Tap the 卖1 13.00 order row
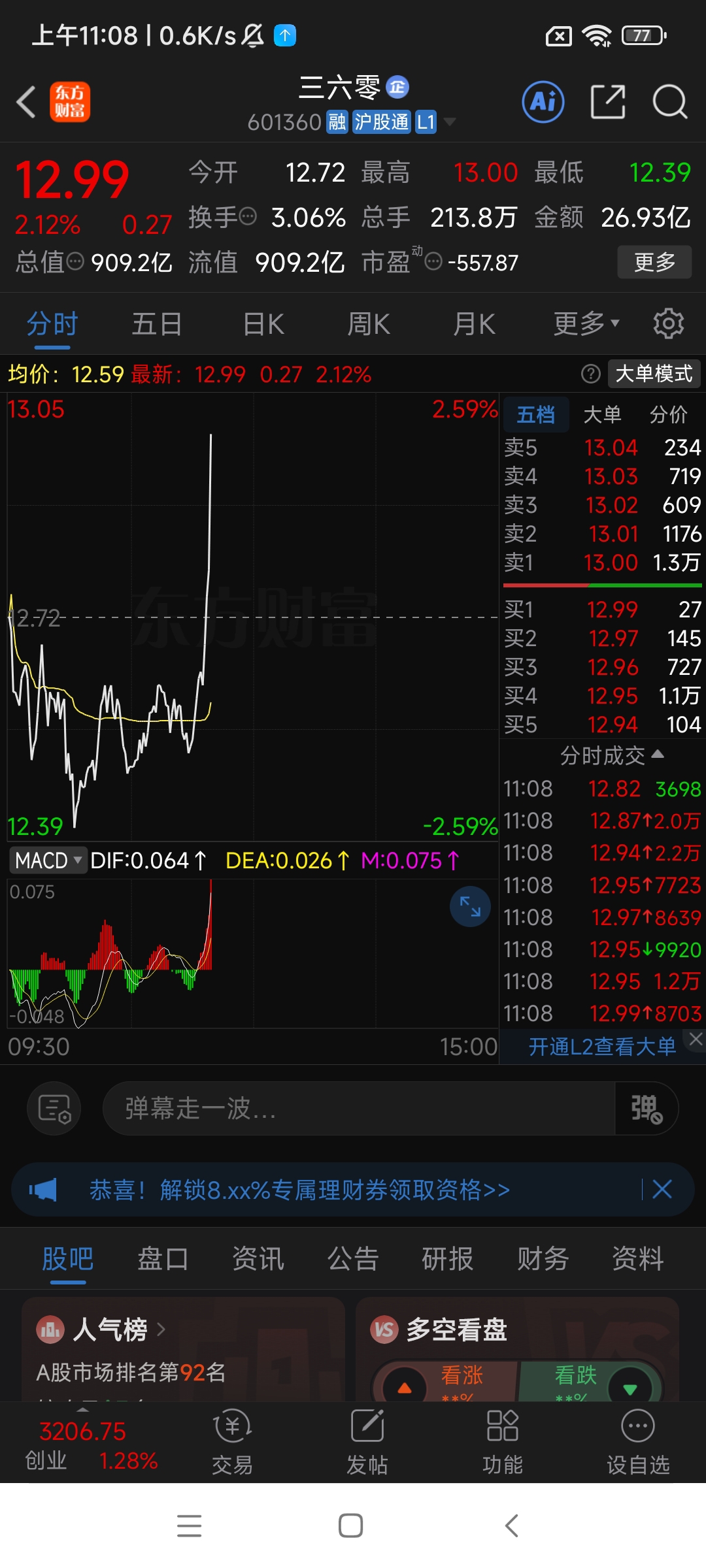Screen dimensions: 706x1568 [602, 562]
